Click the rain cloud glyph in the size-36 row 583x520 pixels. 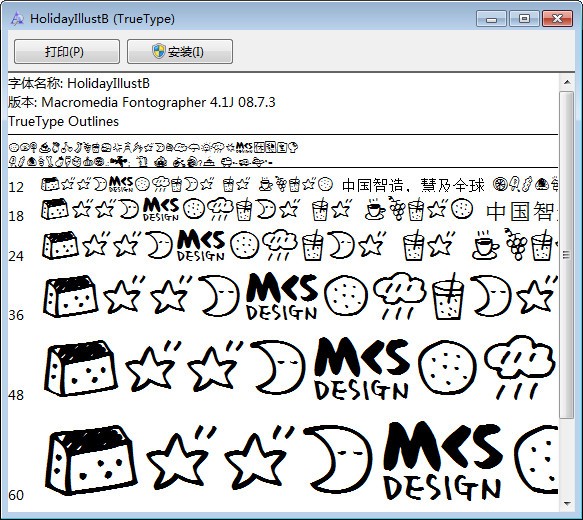pyautogui.click(x=400, y=296)
